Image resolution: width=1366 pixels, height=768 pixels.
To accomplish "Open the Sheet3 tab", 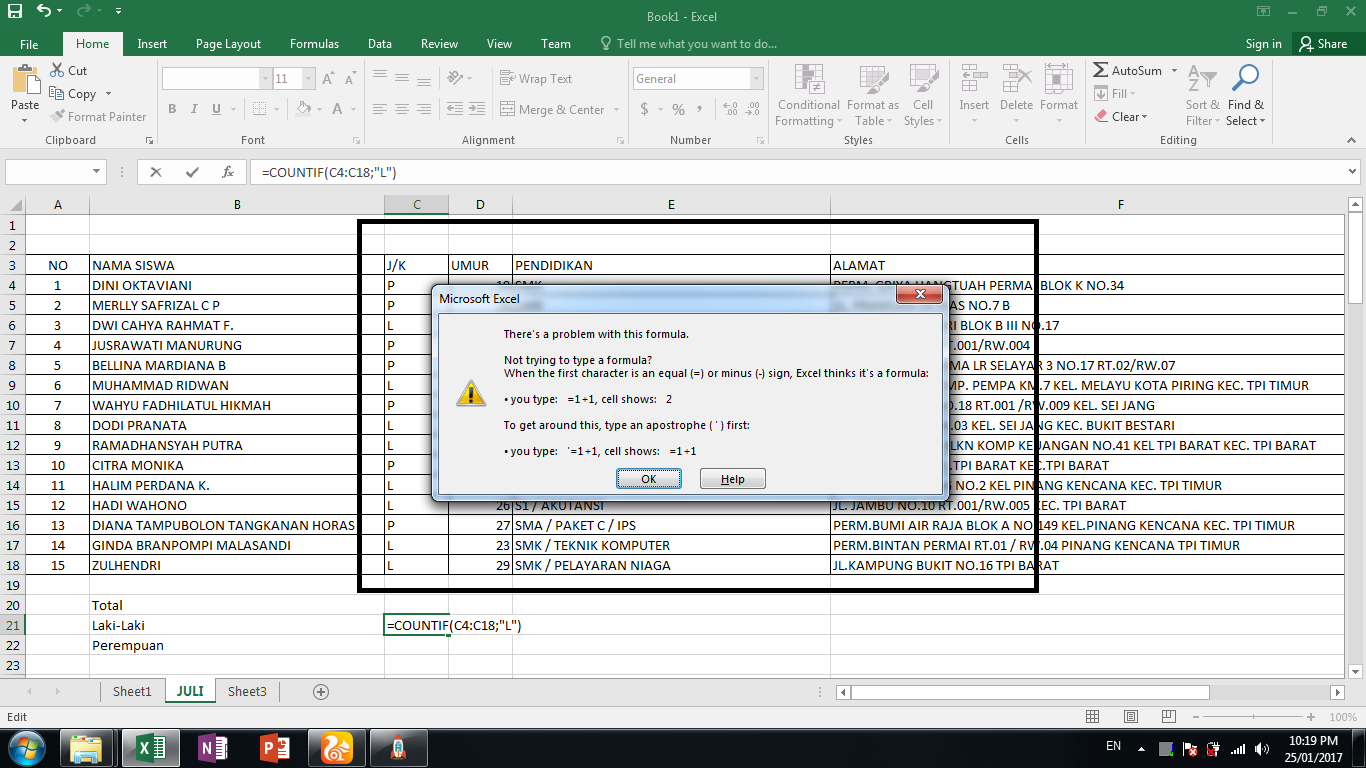I will pos(247,691).
